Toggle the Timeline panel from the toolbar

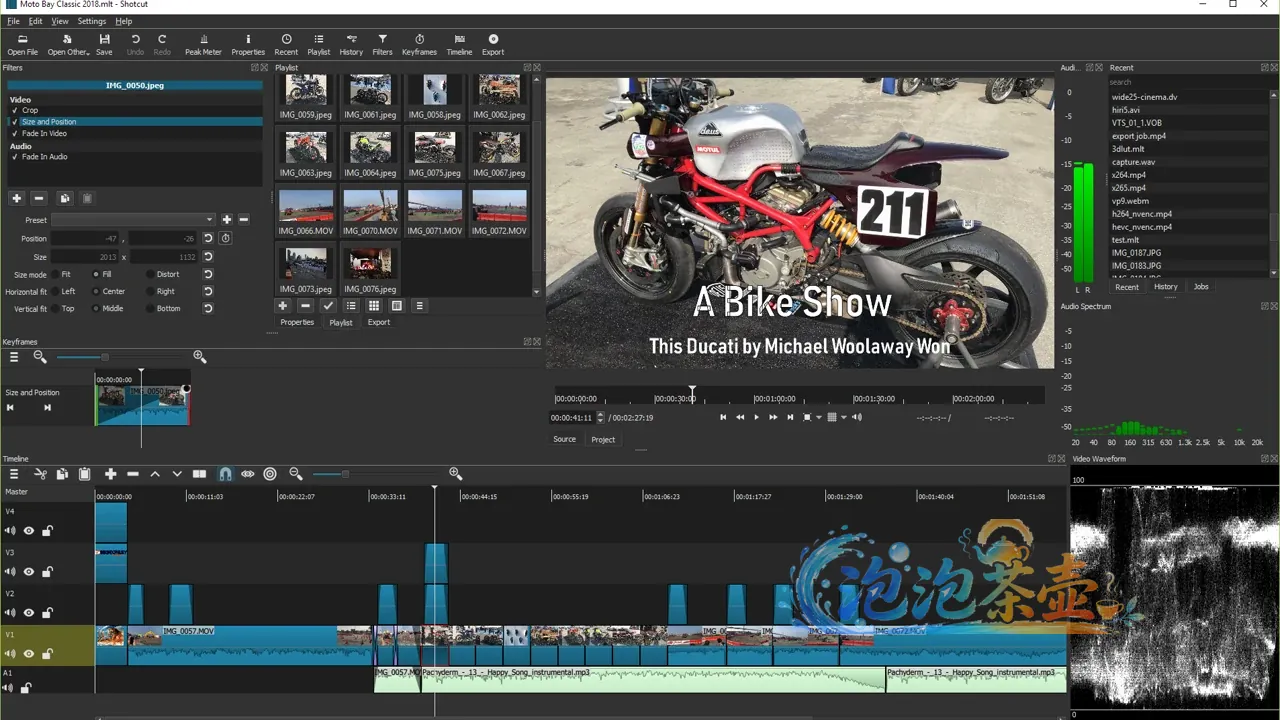point(459,45)
